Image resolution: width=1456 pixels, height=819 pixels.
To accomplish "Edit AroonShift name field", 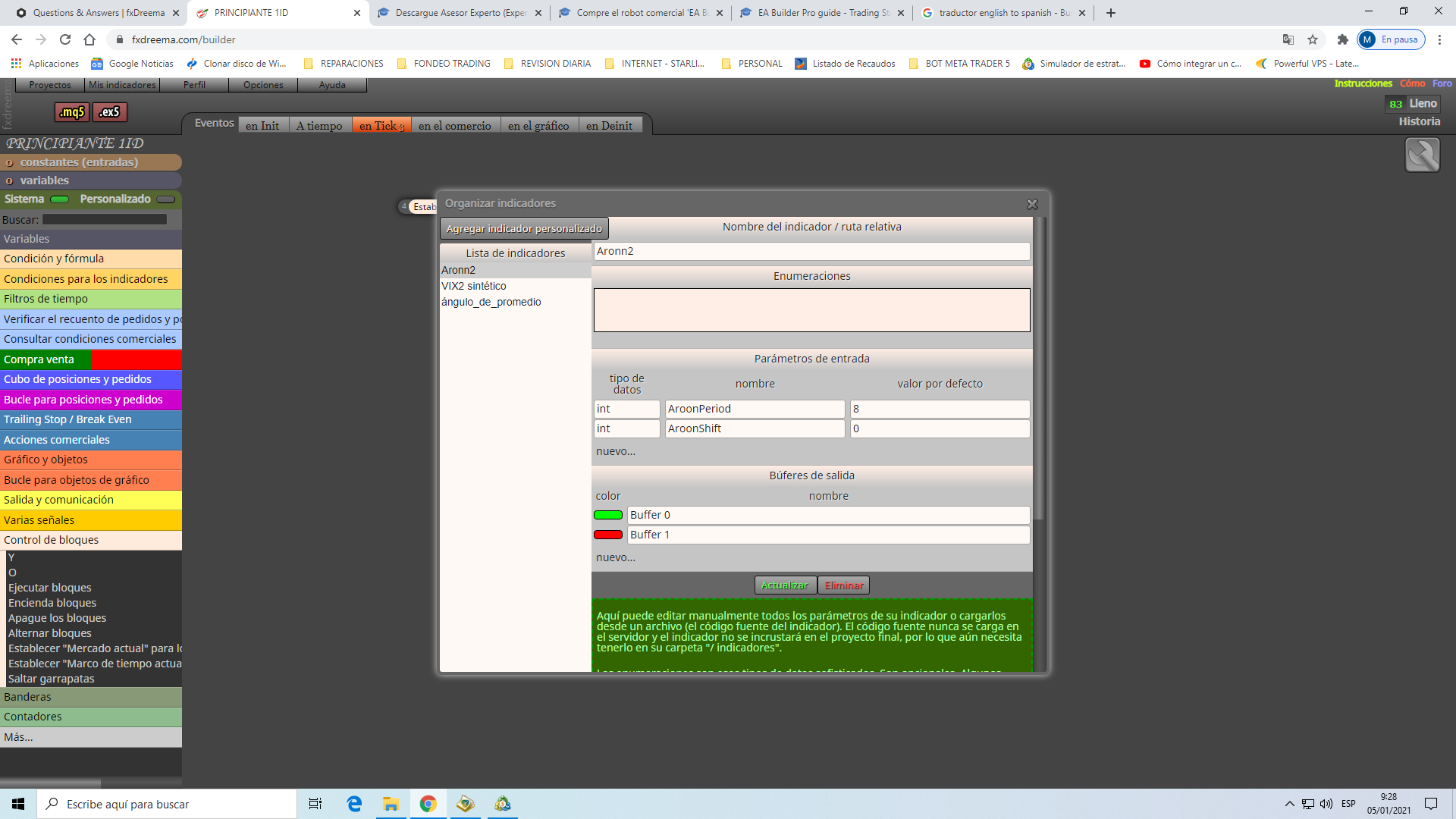I will pos(755,428).
